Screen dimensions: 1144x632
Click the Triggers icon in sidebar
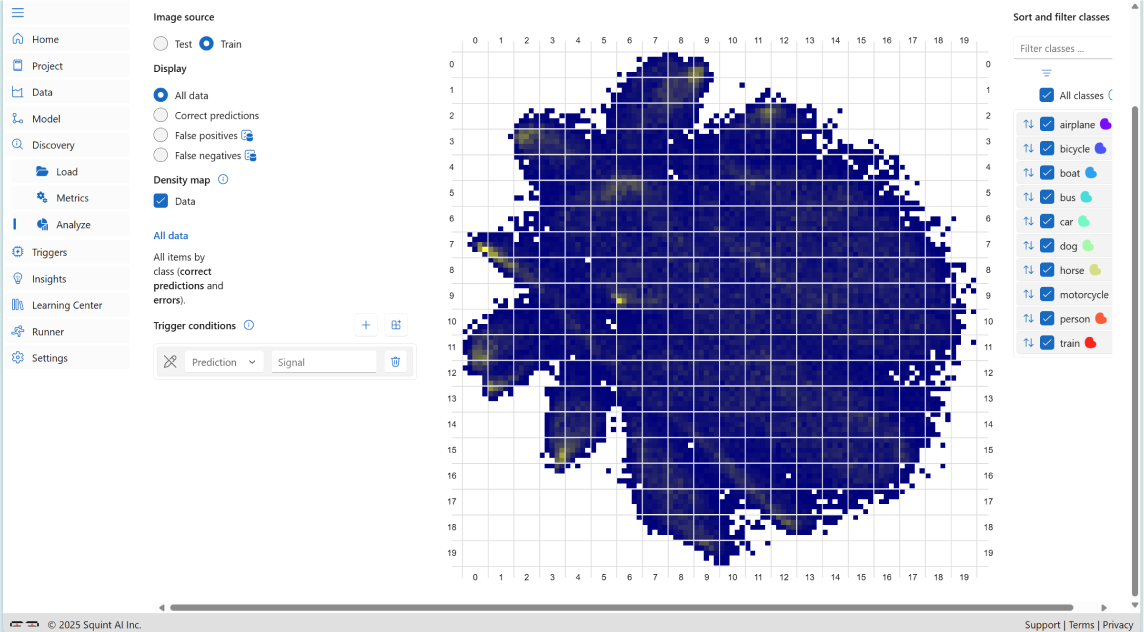pos(18,252)
